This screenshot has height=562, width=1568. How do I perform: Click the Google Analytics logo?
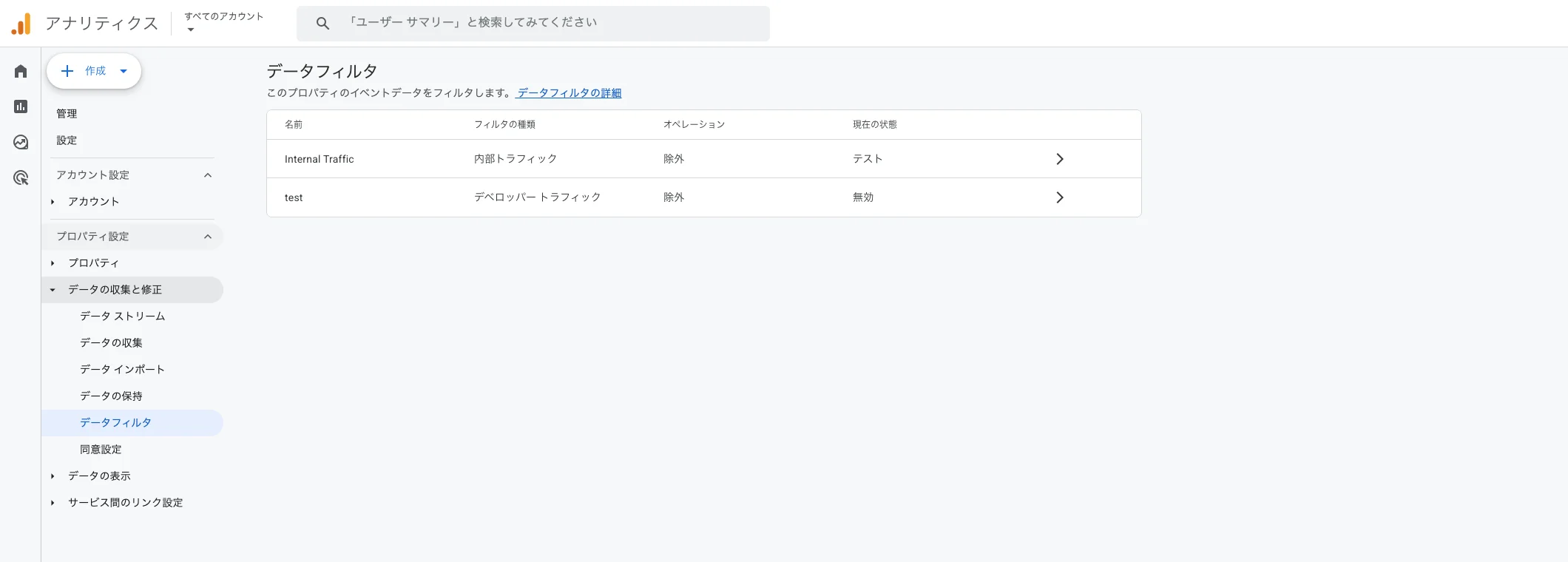pos(21,24)
